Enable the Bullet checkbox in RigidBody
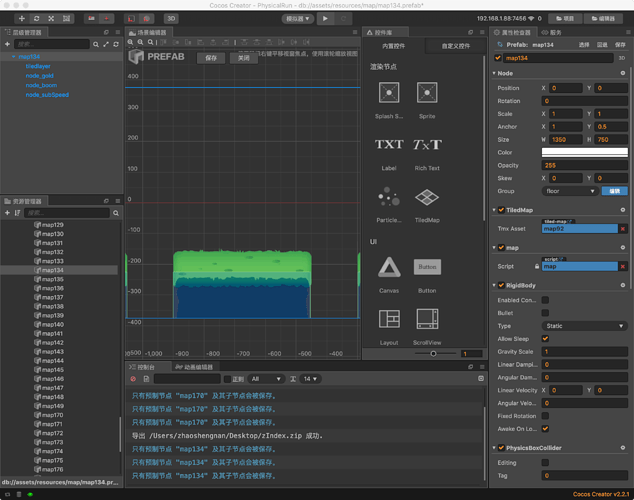Image resolution: width=634 pixels, height=500 pixels. point(545,313)
